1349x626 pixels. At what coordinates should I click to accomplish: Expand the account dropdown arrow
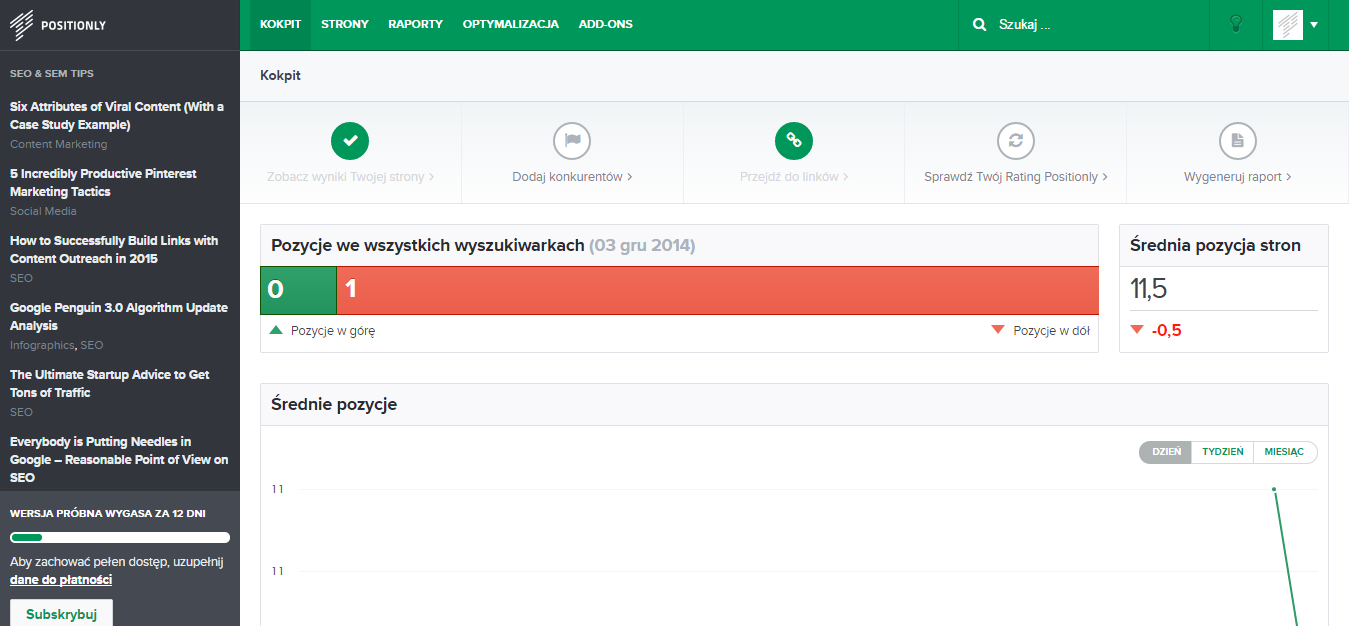coord(1314,25)
